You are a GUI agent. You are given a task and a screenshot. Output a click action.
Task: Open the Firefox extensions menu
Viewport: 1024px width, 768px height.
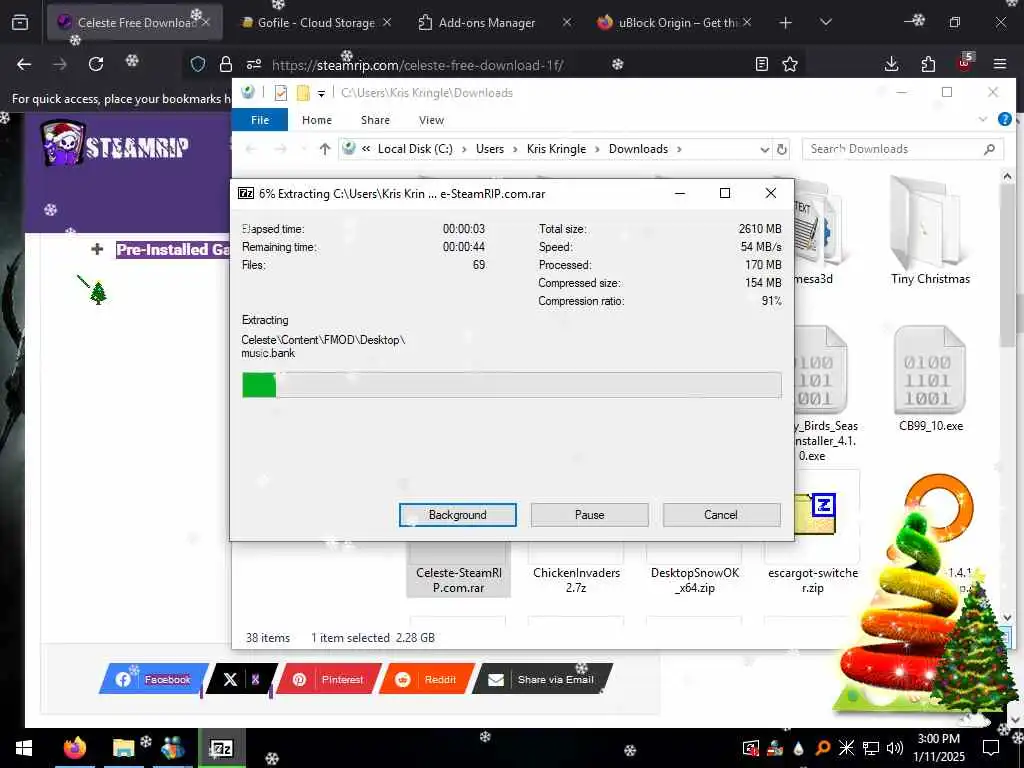(x=928, y=64)
